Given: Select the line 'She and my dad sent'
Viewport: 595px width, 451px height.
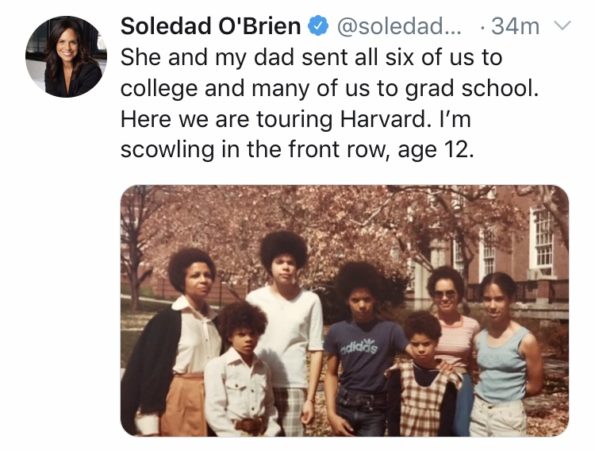Looking at the screenshot, I should 312,58.
